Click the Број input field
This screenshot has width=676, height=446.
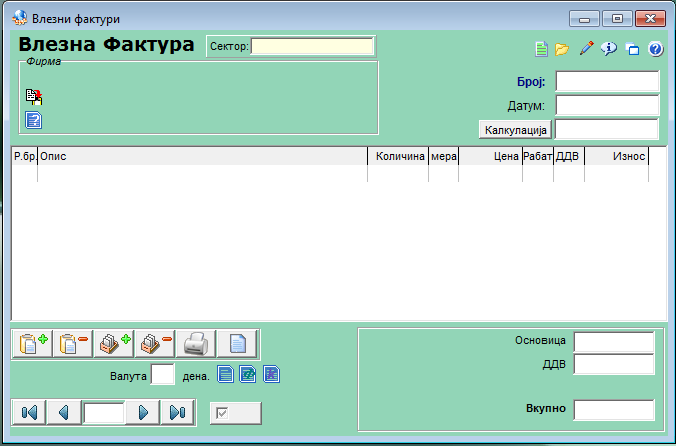[607, 81]
